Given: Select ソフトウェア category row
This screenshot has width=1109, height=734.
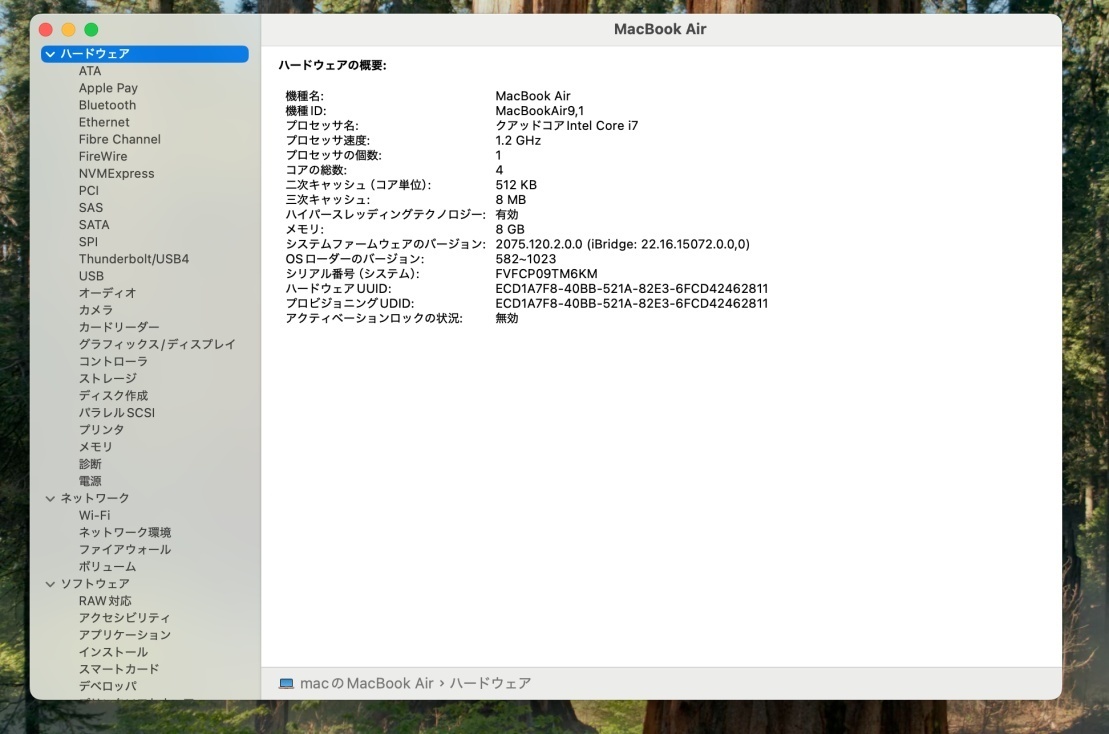Looking at the screenshot, I should click(x=95, y=583).
